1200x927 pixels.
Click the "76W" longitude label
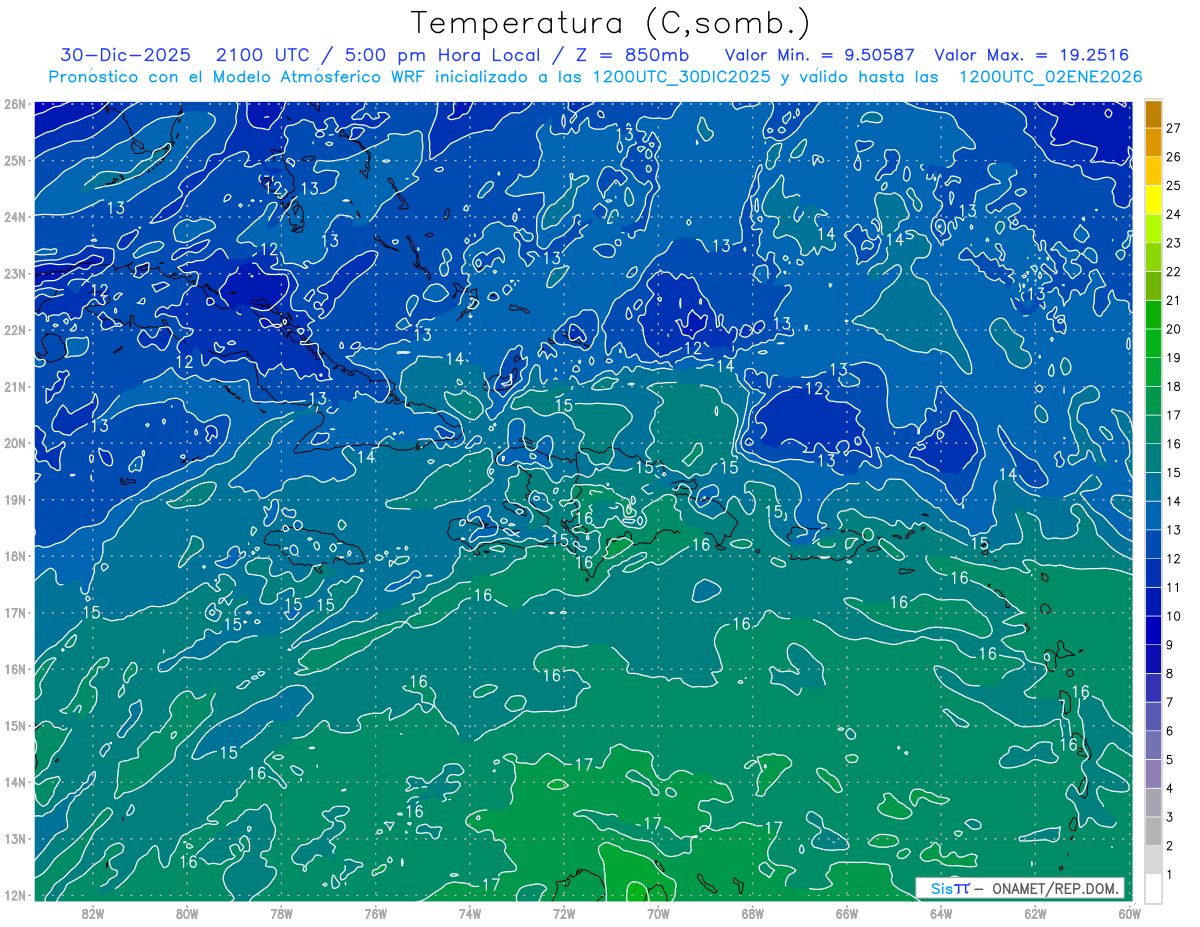376,913
